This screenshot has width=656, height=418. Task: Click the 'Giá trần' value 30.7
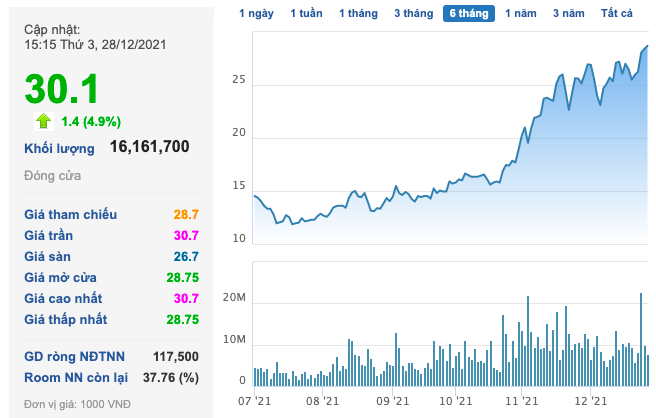(x=184, y=236)
